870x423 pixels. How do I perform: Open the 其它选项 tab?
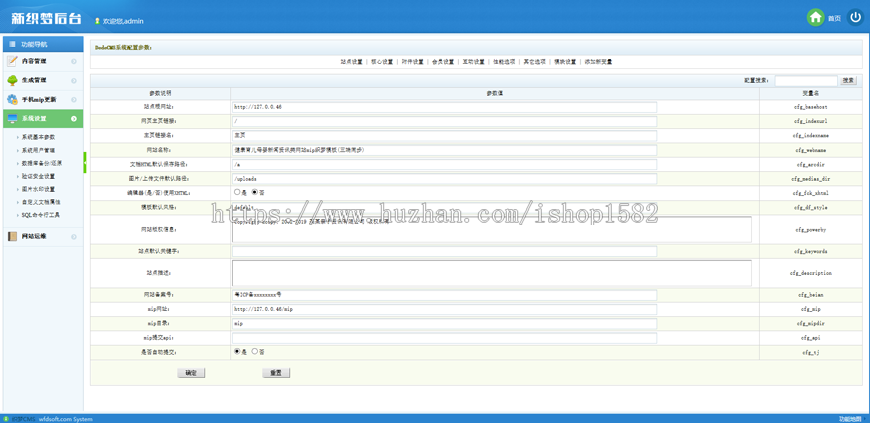pos(534,62)
